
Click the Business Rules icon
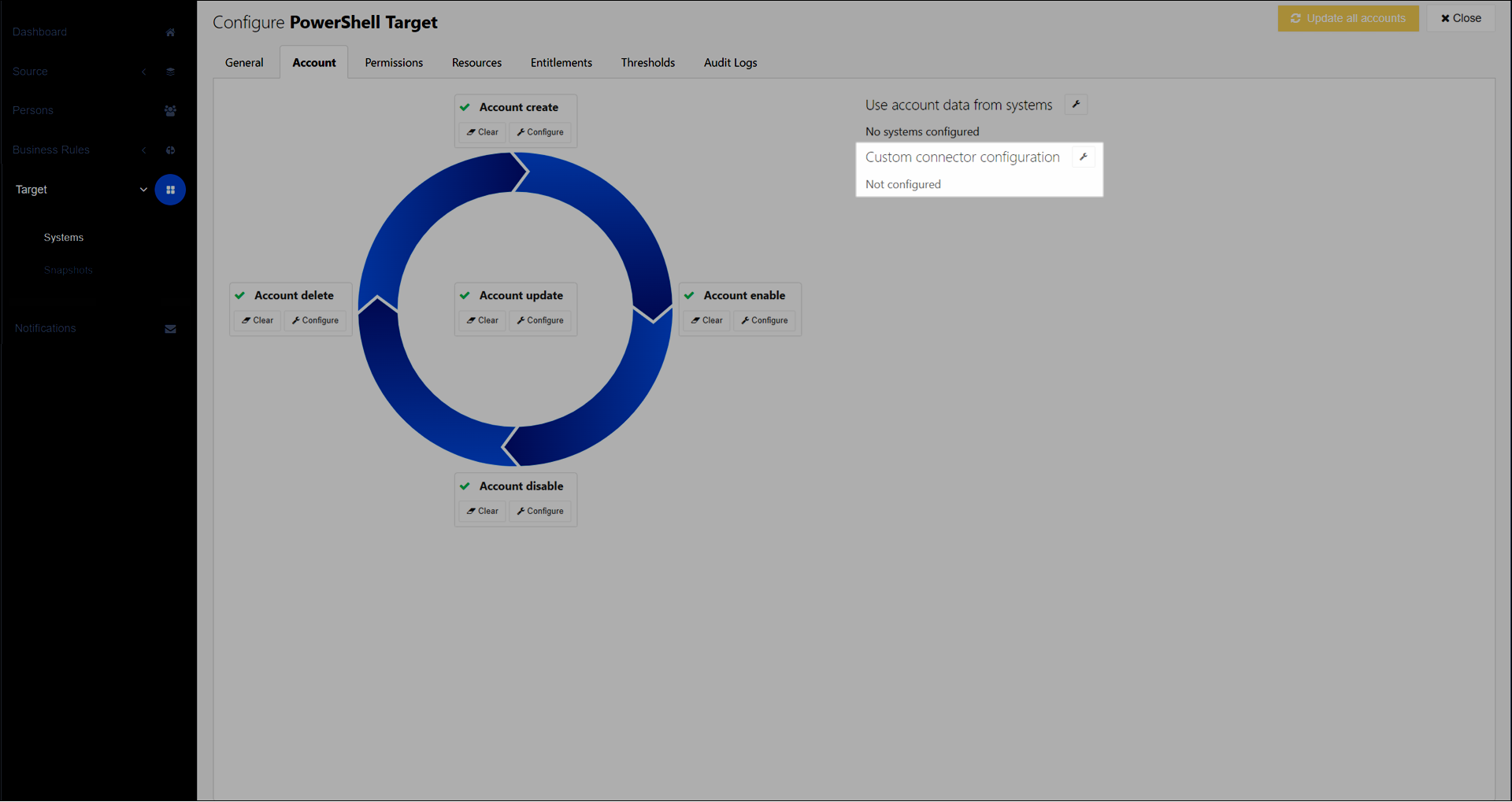pos(170,150)
